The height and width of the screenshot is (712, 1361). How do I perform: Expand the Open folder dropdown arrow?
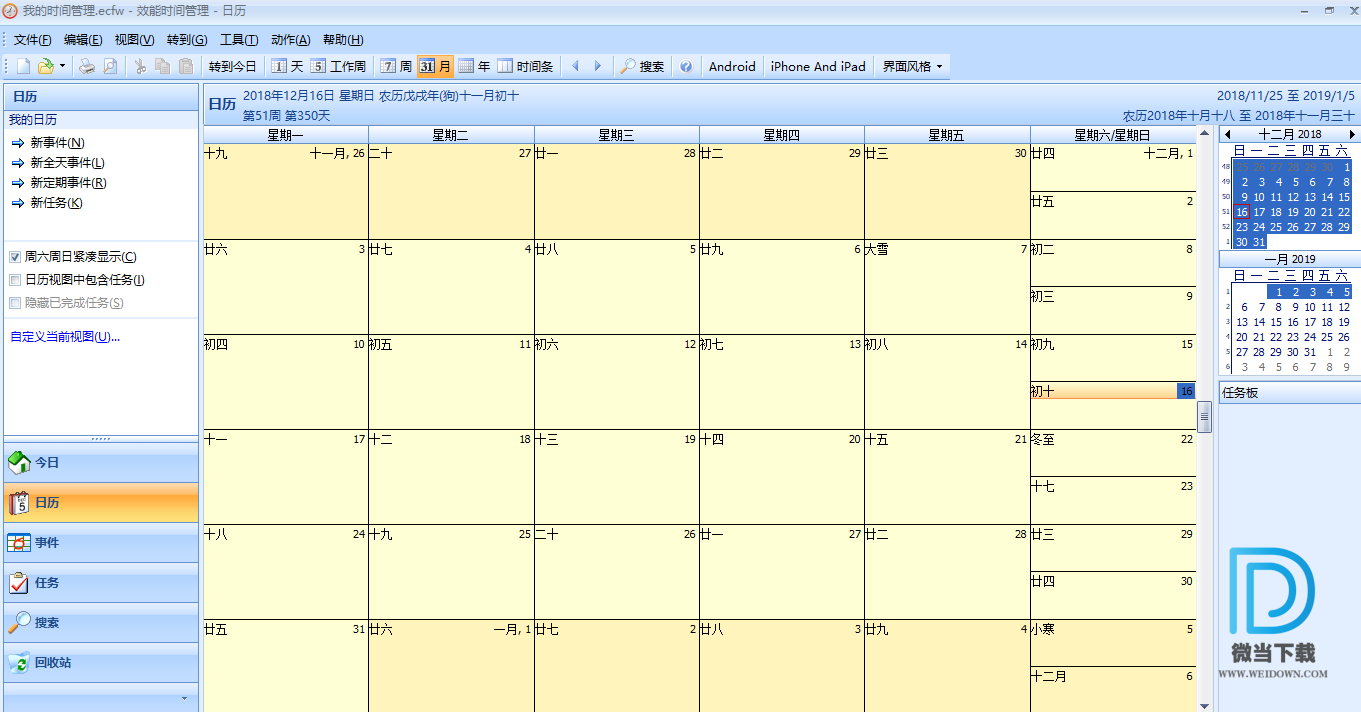pyautogui.click(x=62, y=66)
